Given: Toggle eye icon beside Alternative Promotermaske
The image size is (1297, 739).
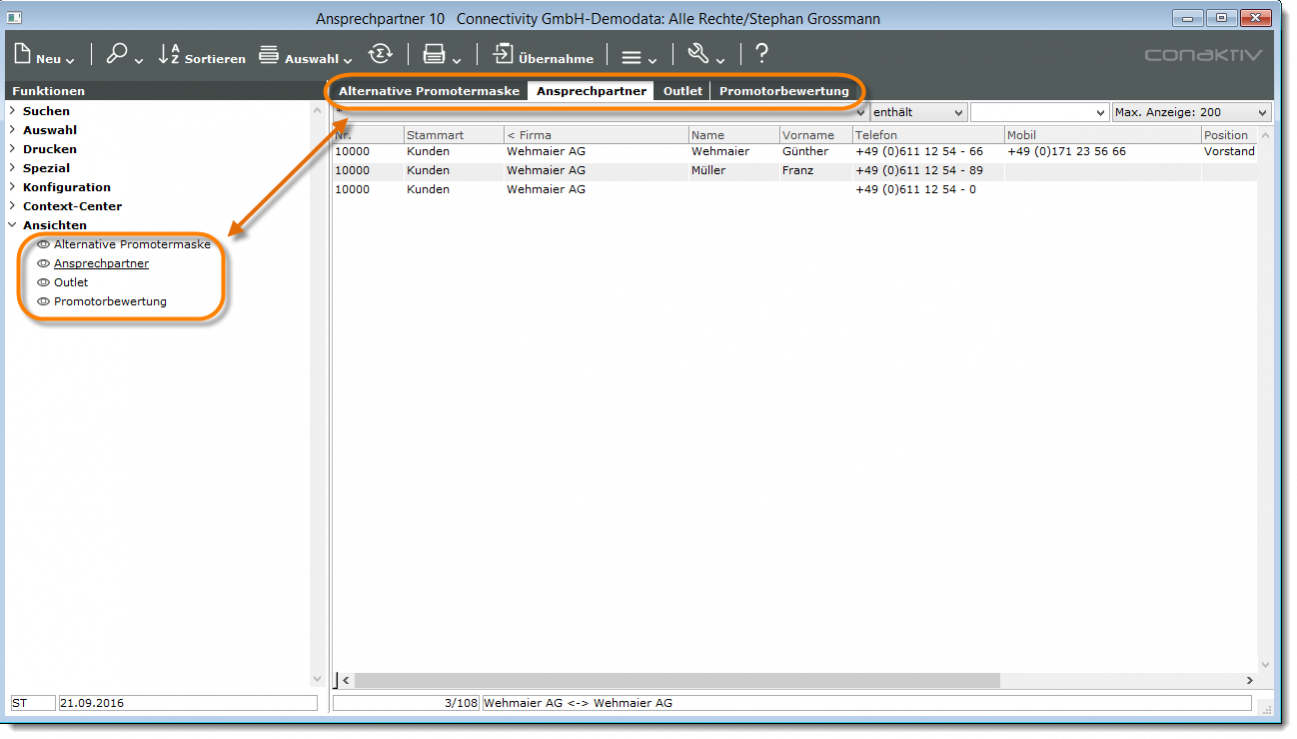Looking at the screenshot, I should coord(43,245).
